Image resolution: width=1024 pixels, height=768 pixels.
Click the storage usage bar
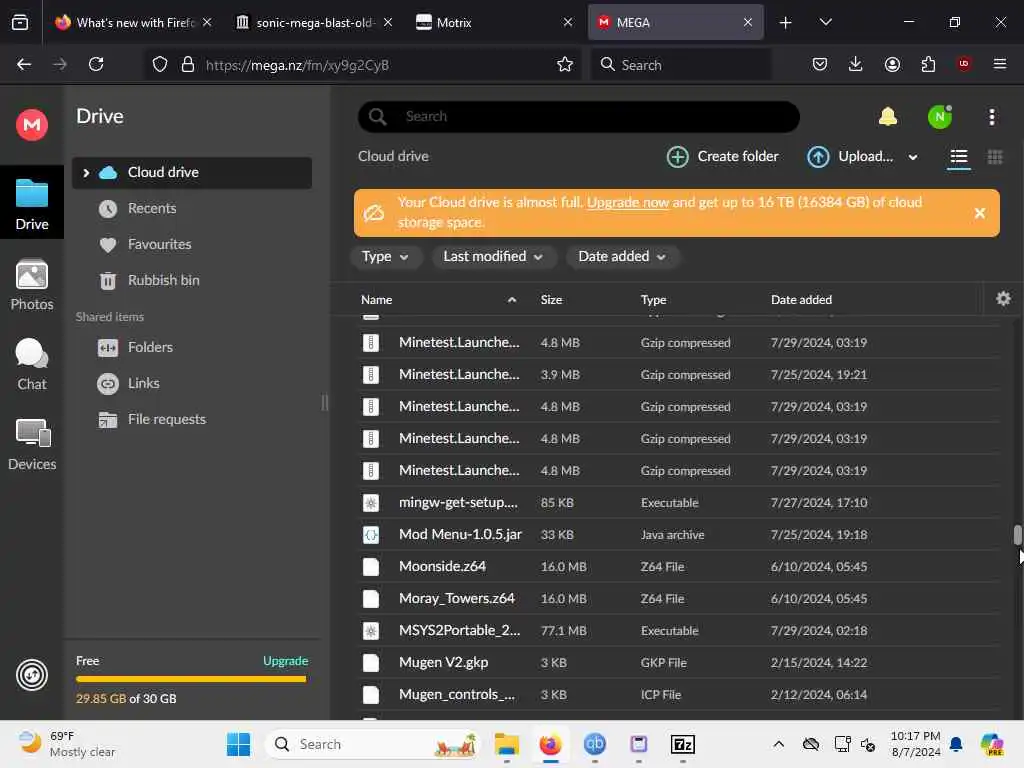(191, 679)
